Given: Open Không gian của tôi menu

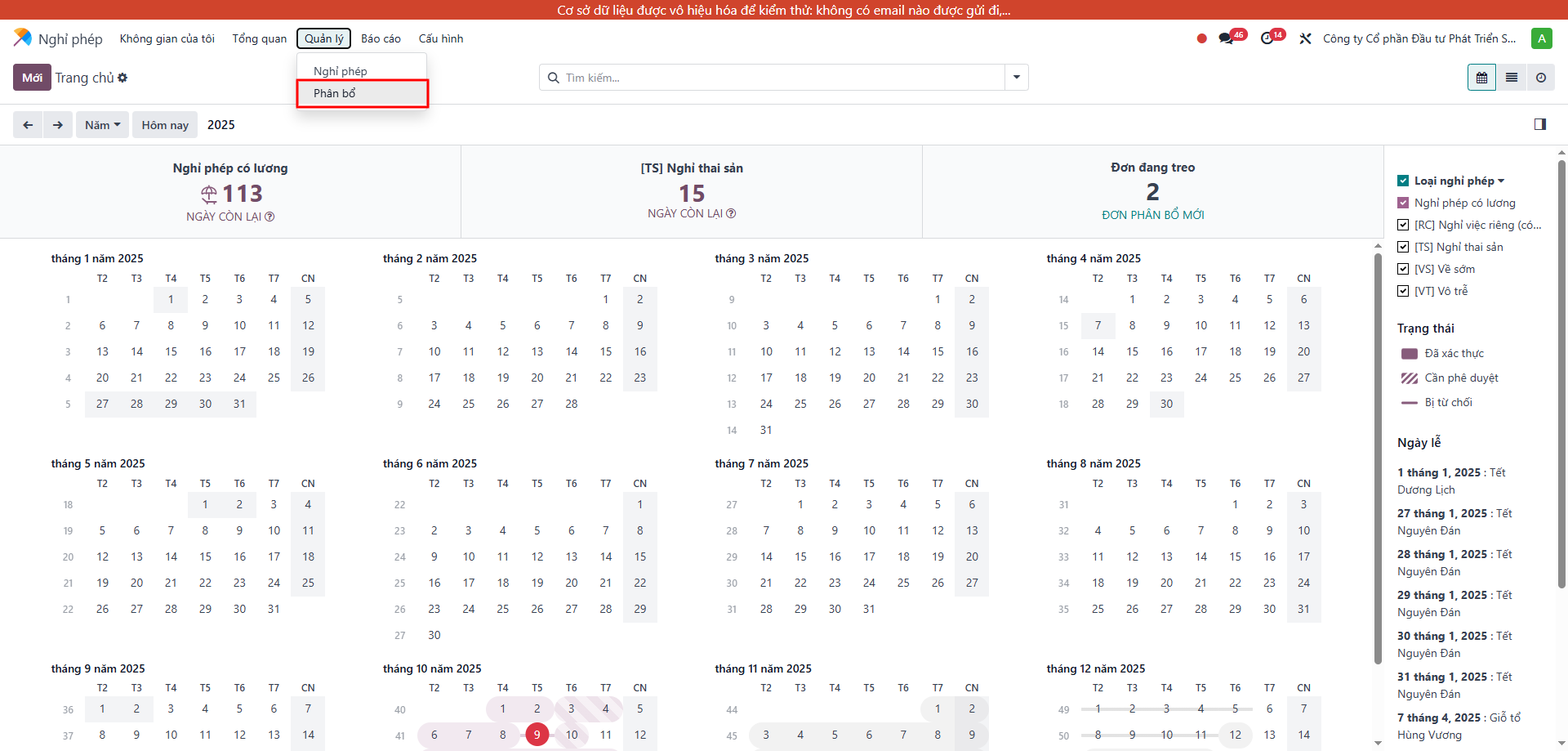Looking at the screenshot, I should point(167,38).
